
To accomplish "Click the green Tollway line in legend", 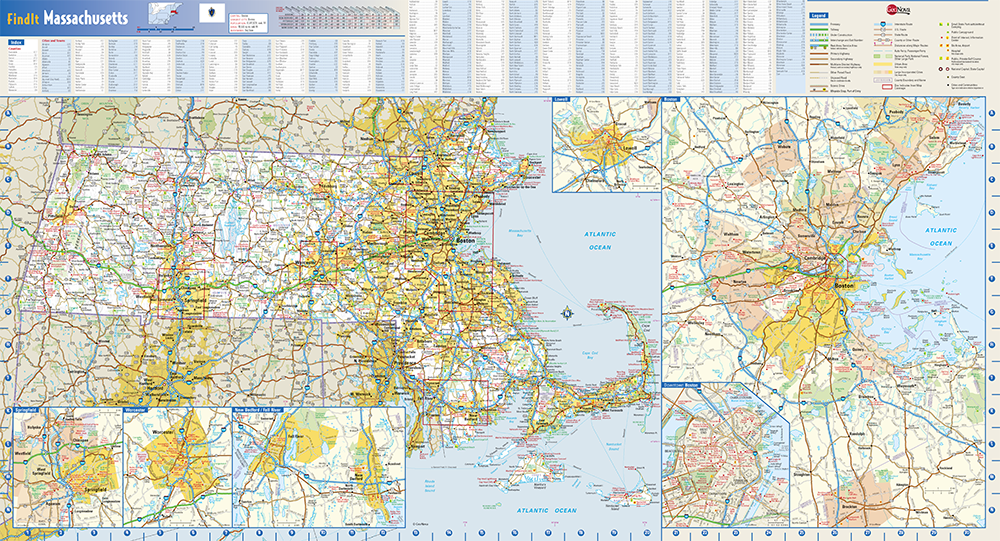I will (x=819, y=29).
